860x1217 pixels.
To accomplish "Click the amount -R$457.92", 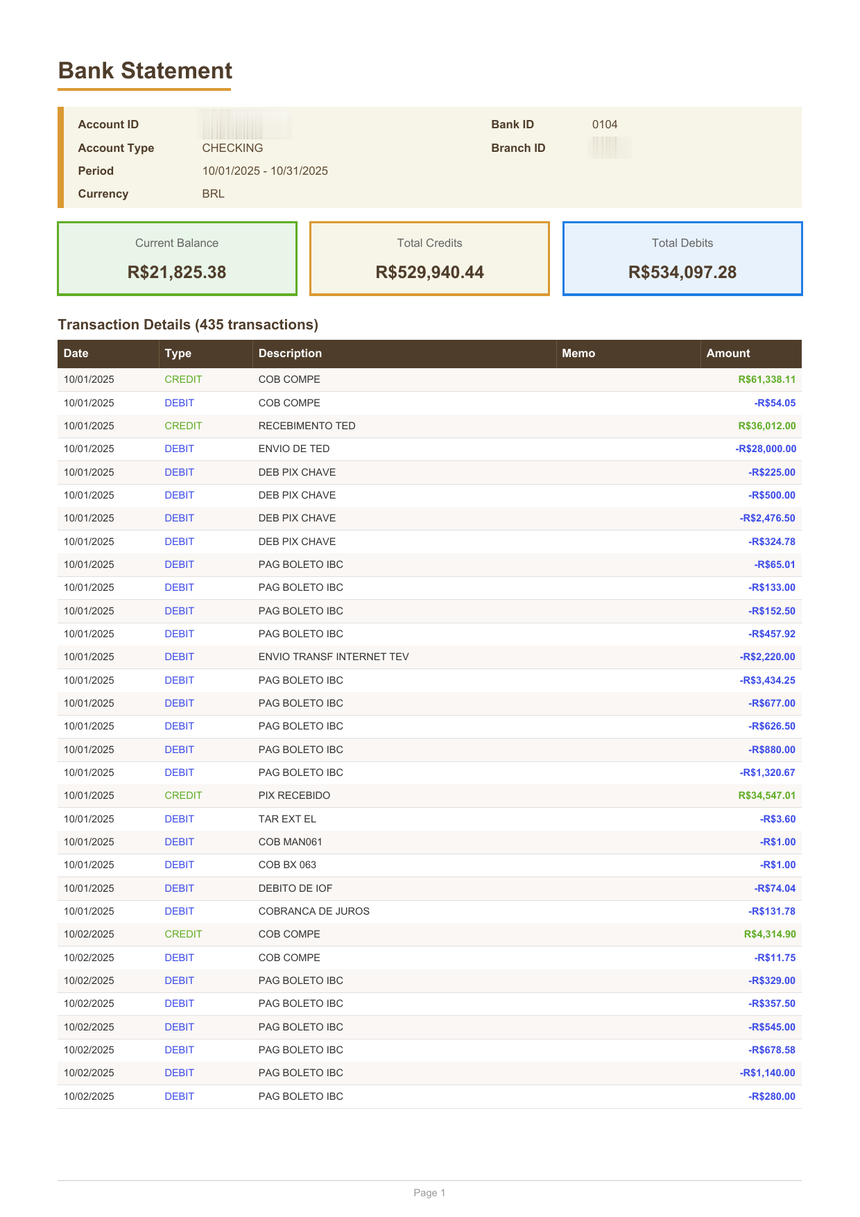I will (x=772, y=634).
